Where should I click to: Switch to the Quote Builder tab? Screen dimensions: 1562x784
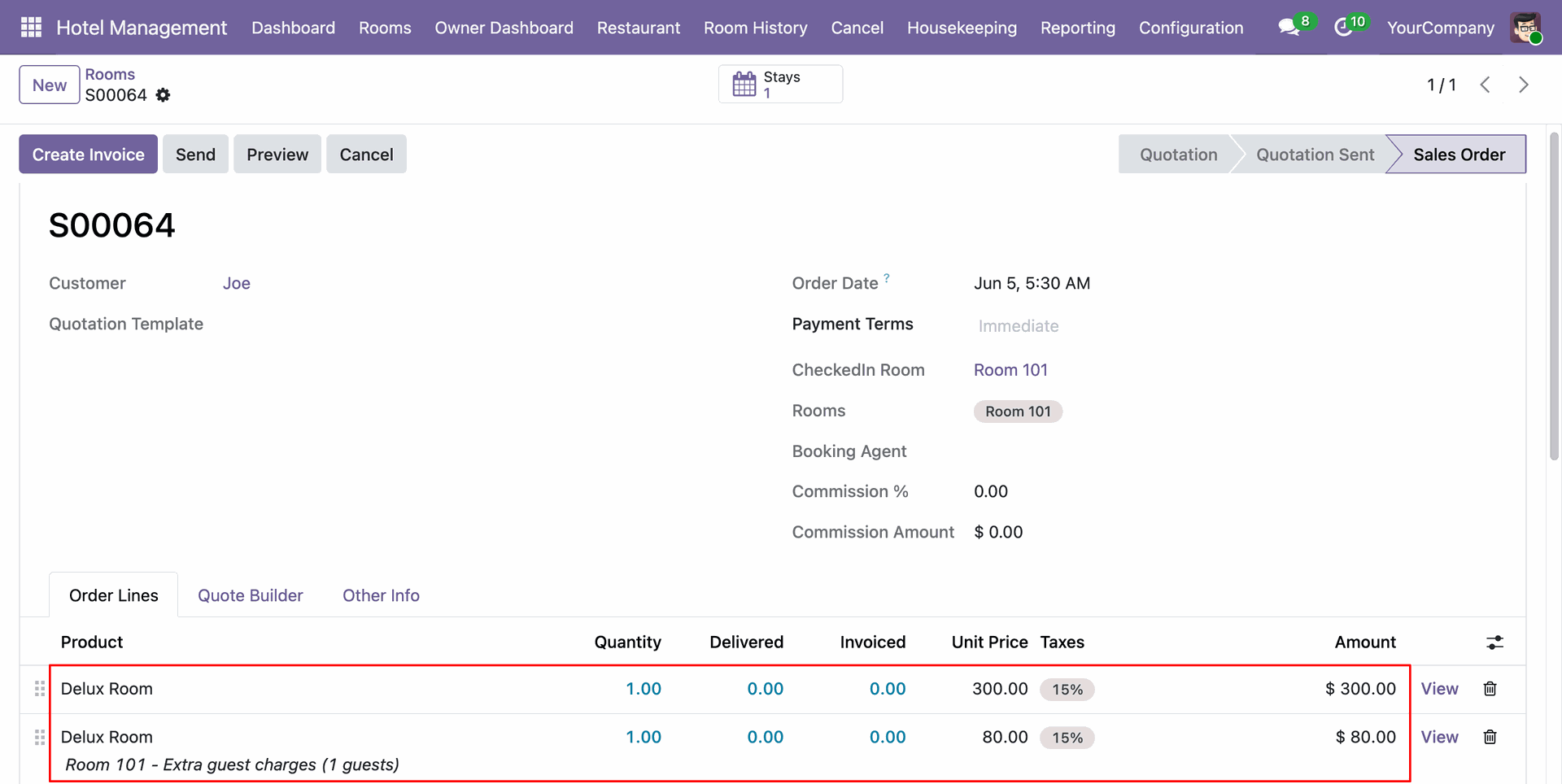coord(250,595)
